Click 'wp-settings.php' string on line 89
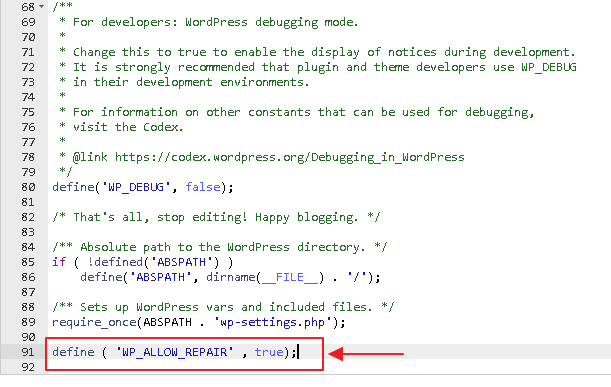 click(x=272, y=322)
